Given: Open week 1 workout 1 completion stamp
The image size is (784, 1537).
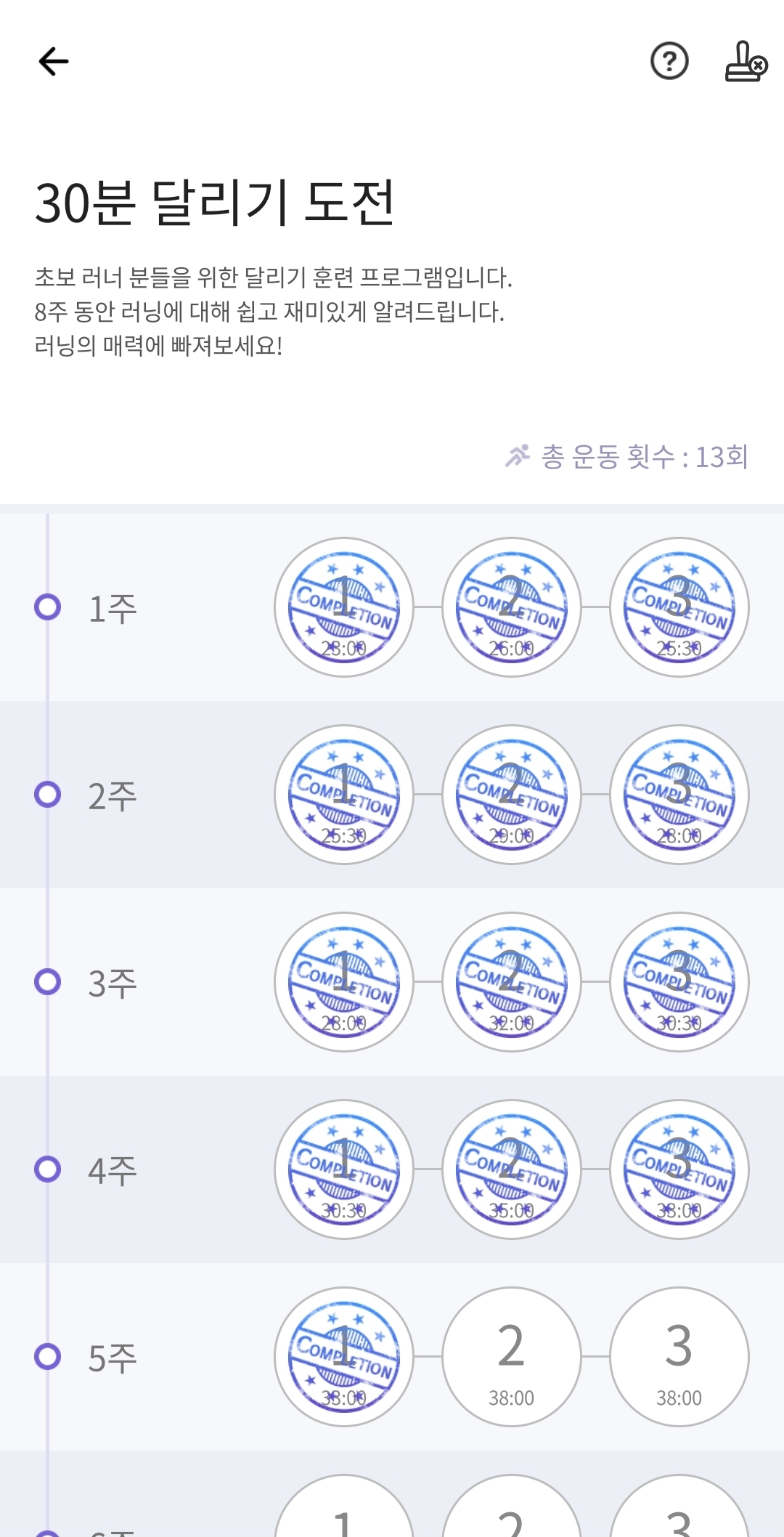Looking at the screenshot, I should pyautogui.click(x=343, y=607).
